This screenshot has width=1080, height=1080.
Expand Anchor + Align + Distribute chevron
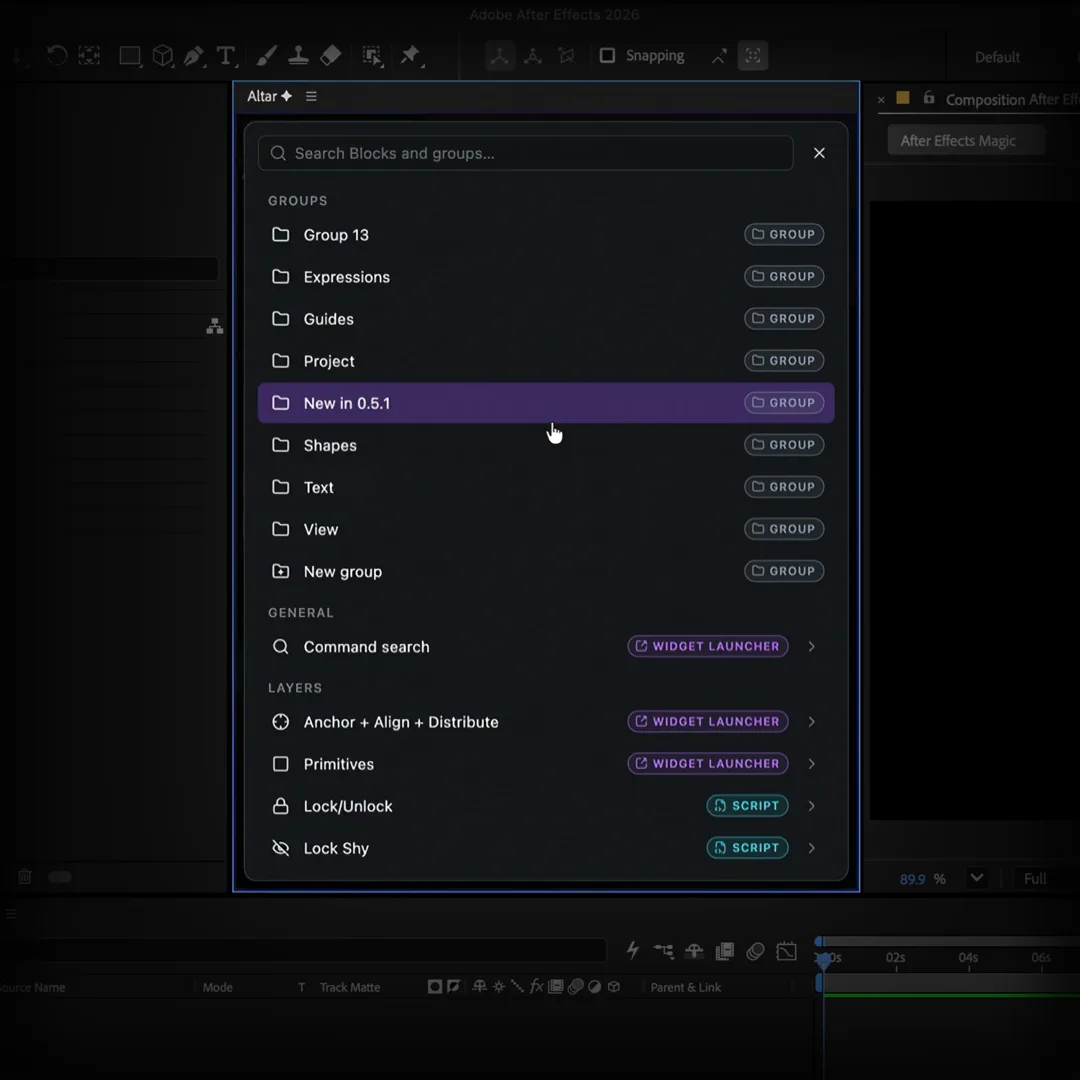pos(811,722)
